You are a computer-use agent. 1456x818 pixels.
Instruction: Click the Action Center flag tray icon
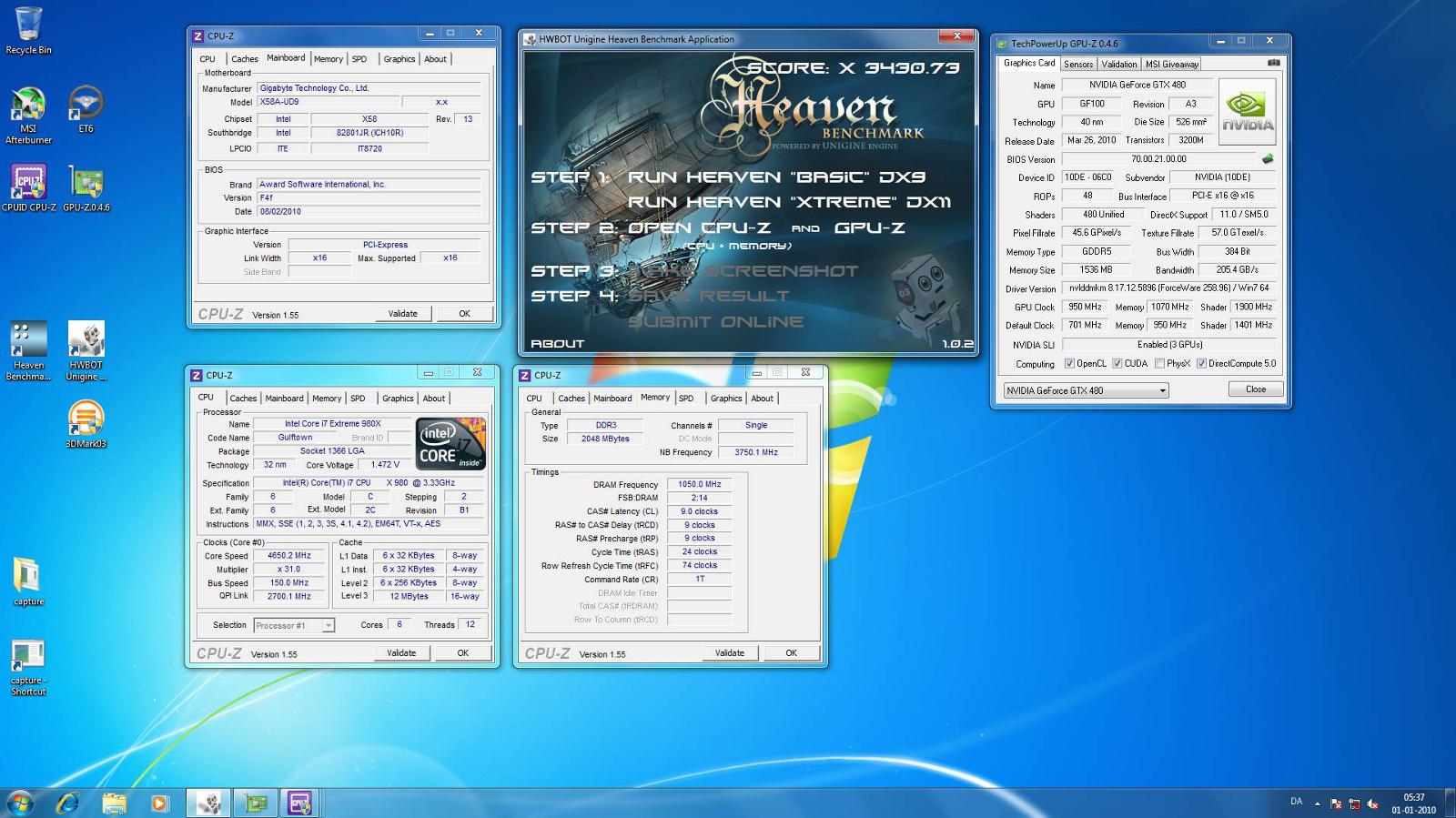pos(1336,803)
